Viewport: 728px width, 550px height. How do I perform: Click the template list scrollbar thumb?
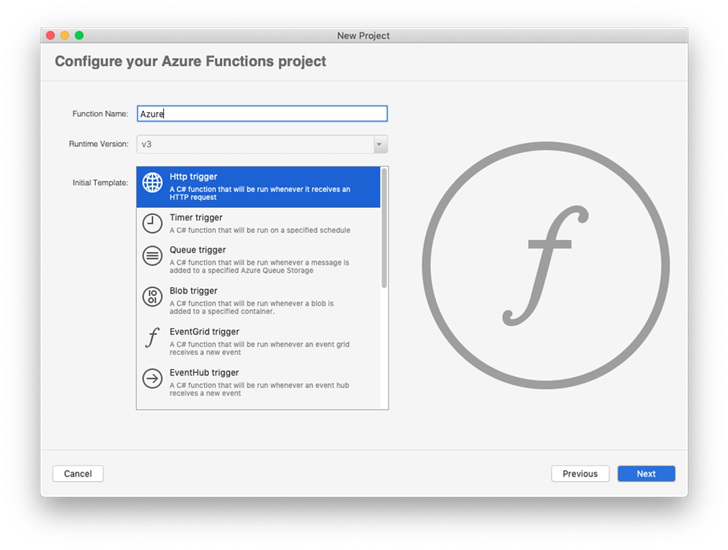pyautogui.click(x=384, y=228)
